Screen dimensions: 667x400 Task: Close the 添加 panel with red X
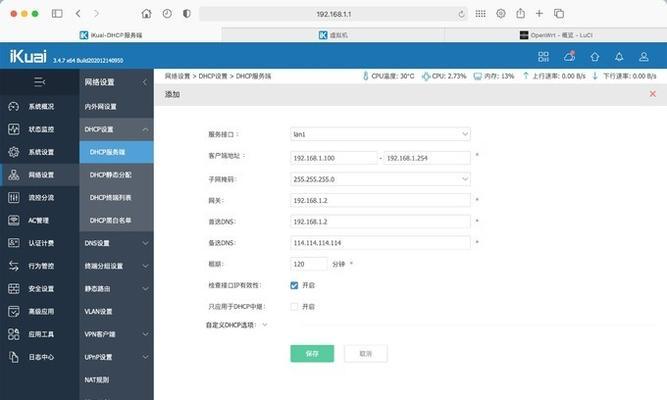(x=653, y=94)
